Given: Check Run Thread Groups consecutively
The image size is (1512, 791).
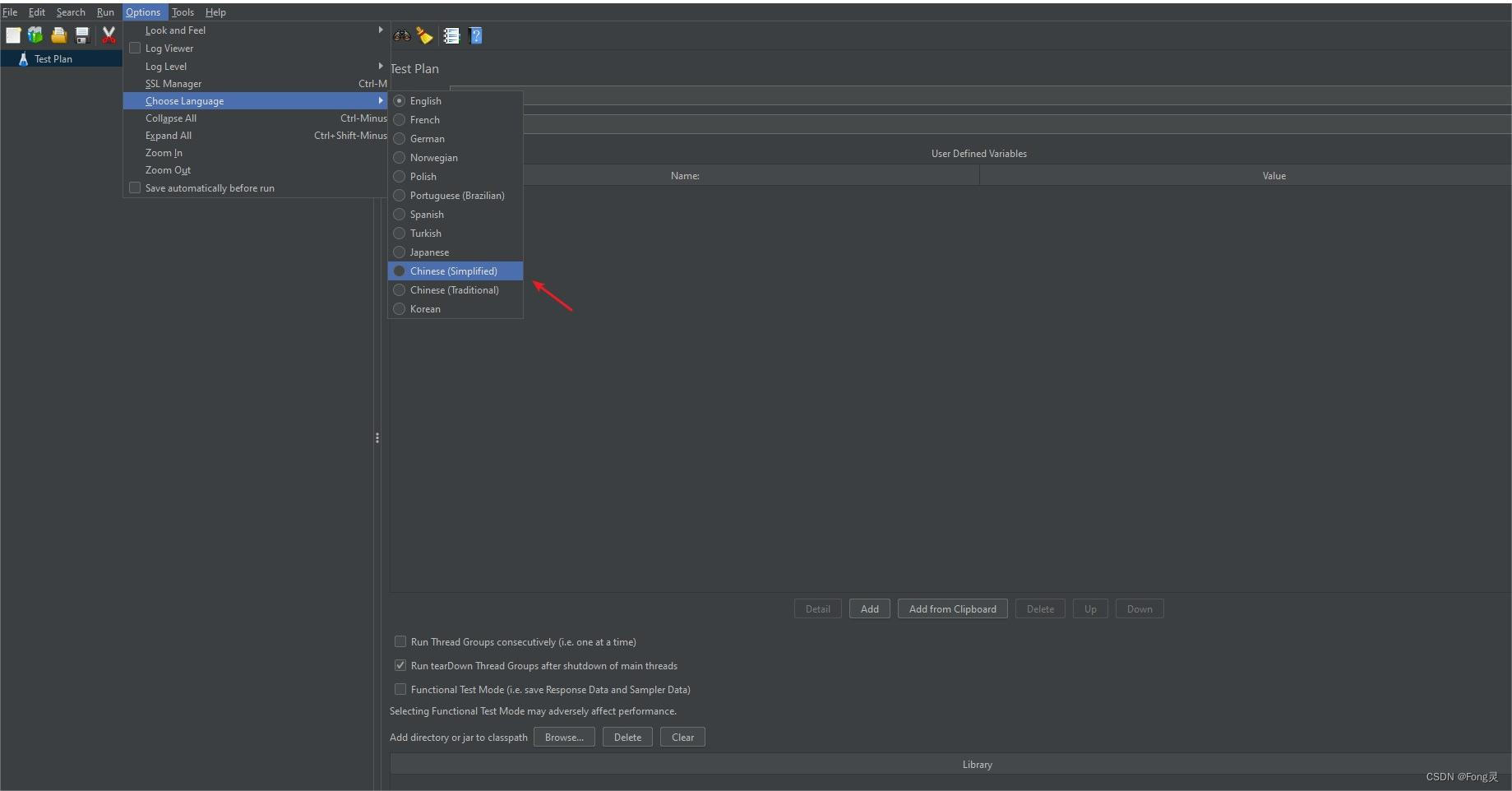Looking at the screenshot, I should 400,641.
